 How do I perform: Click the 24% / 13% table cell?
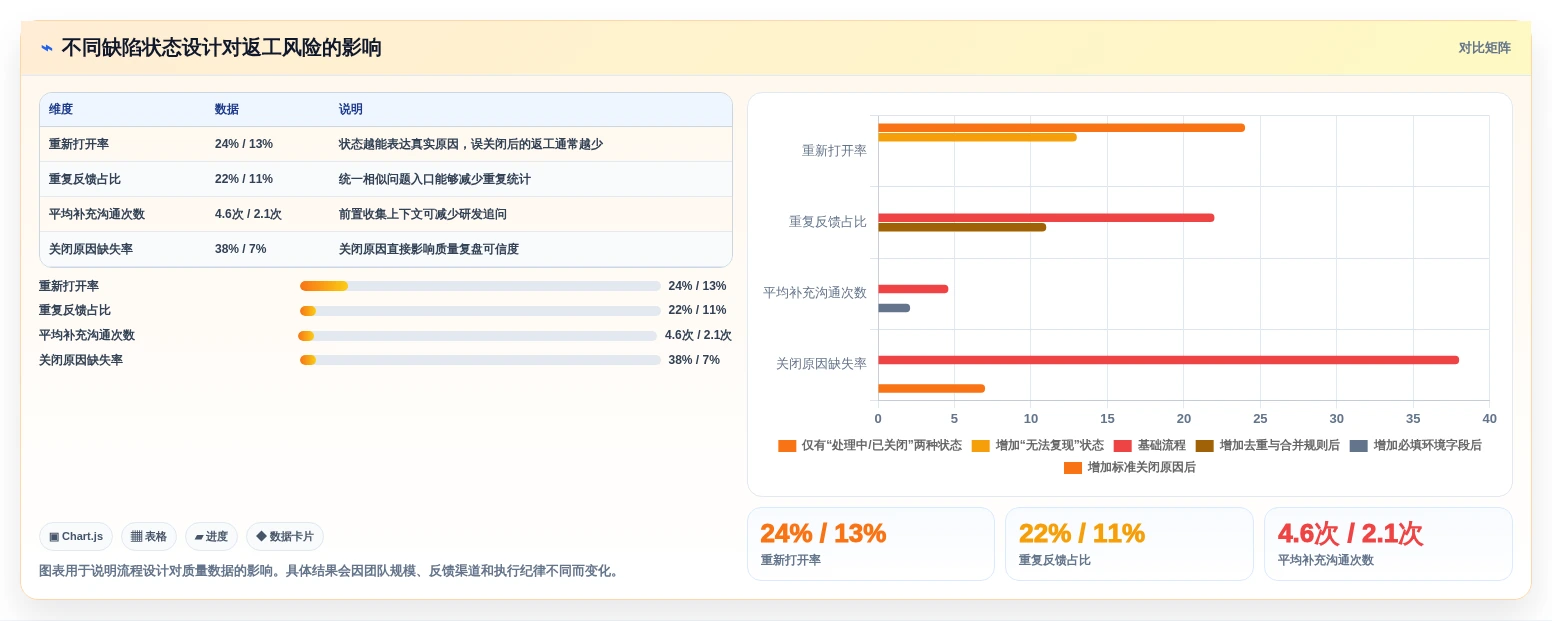[x=244, y=144]
